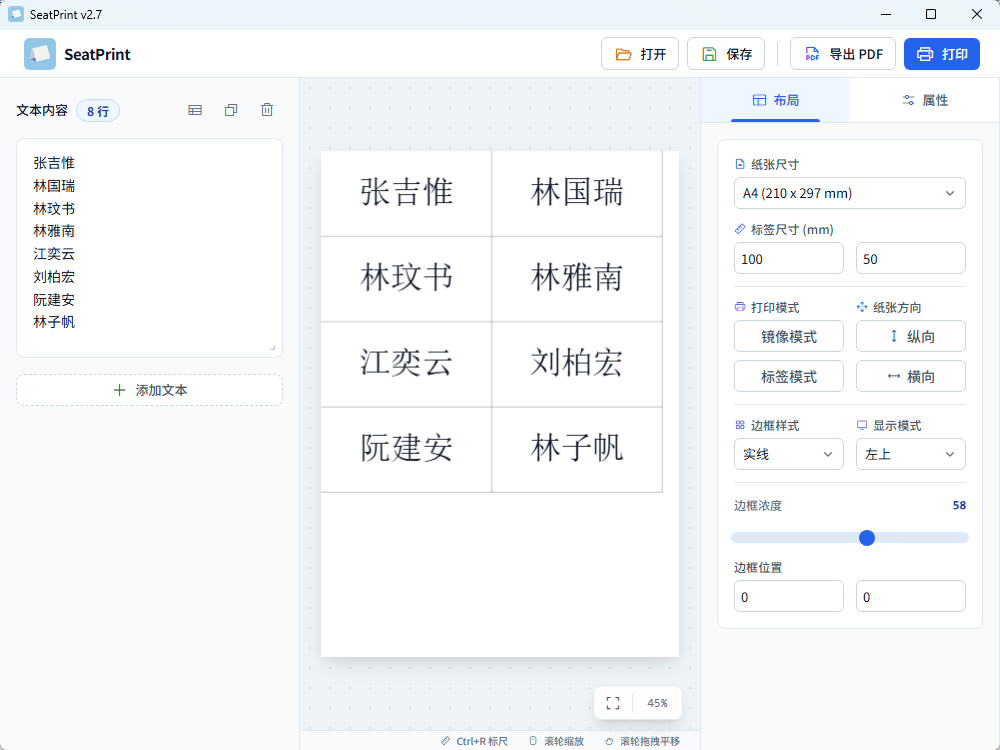
Task: Set paper orientation to 纵向
Action: [910, 337]
